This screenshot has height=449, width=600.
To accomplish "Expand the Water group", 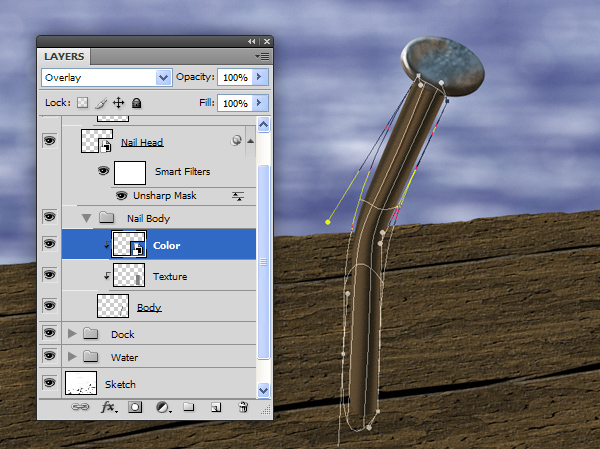I will (72, 356).
